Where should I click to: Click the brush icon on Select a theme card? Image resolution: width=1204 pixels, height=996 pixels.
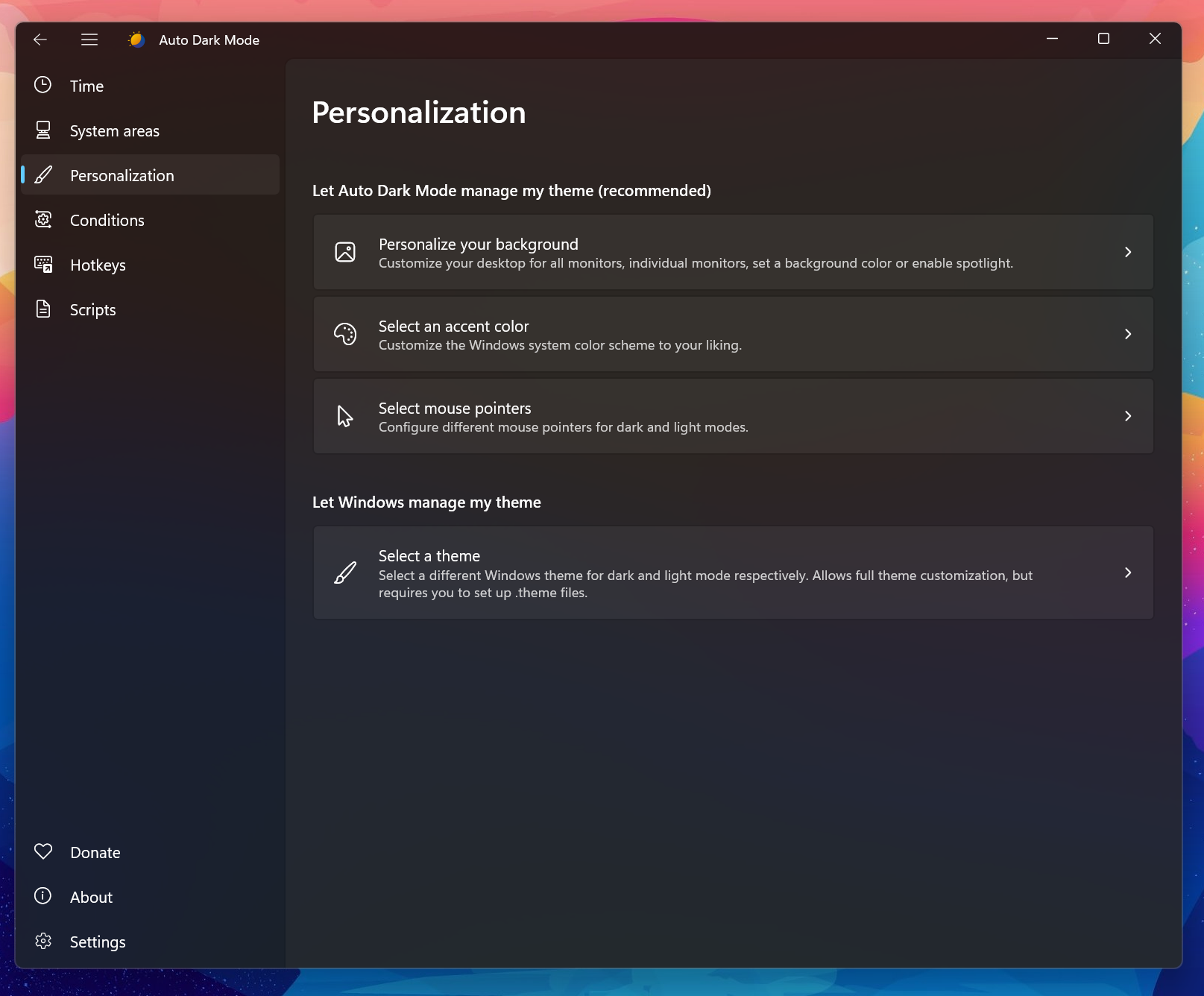[x=345, y=573]
